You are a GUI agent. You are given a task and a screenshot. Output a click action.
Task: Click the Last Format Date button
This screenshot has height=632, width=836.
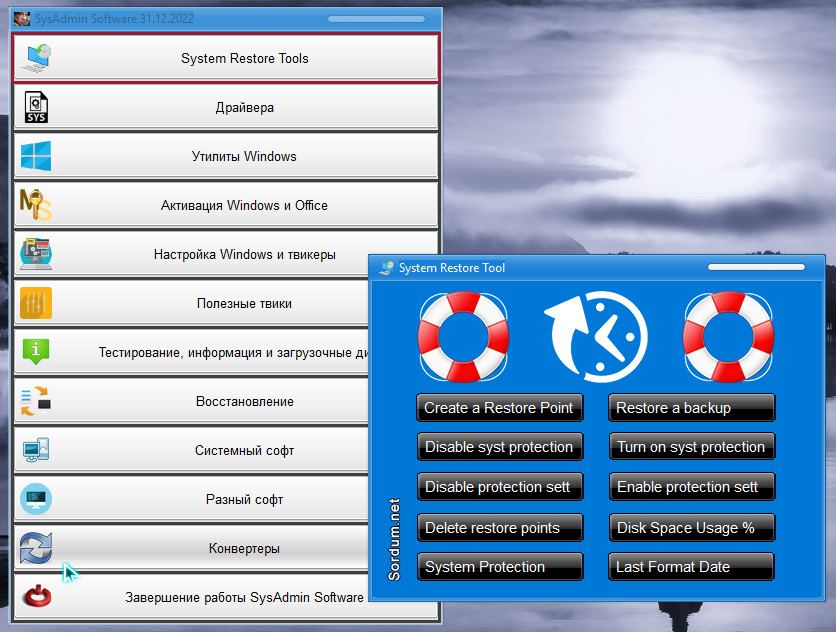point(691,567)
